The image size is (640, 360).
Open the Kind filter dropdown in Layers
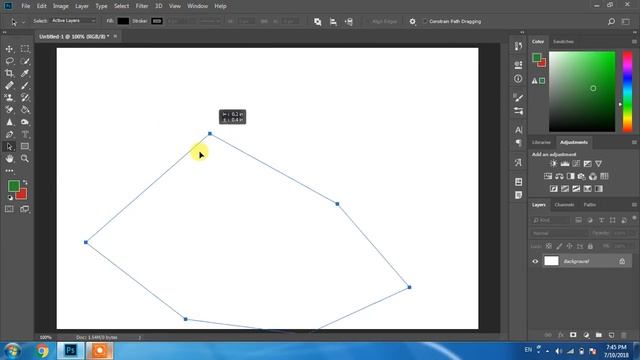[x=550, y=220]
